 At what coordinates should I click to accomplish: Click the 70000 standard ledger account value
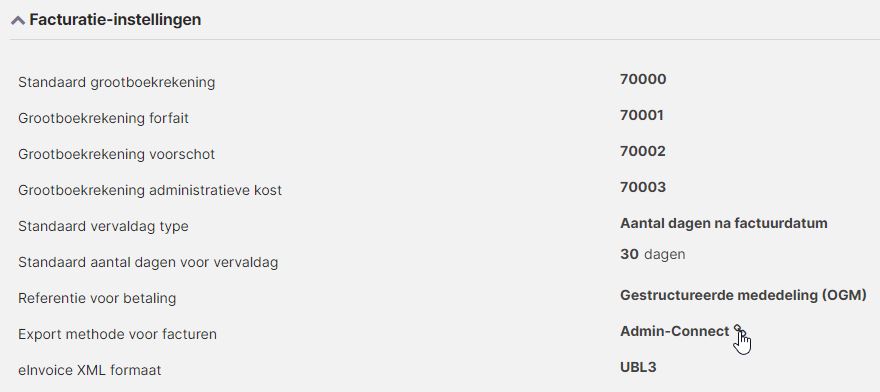pos(643,79)
